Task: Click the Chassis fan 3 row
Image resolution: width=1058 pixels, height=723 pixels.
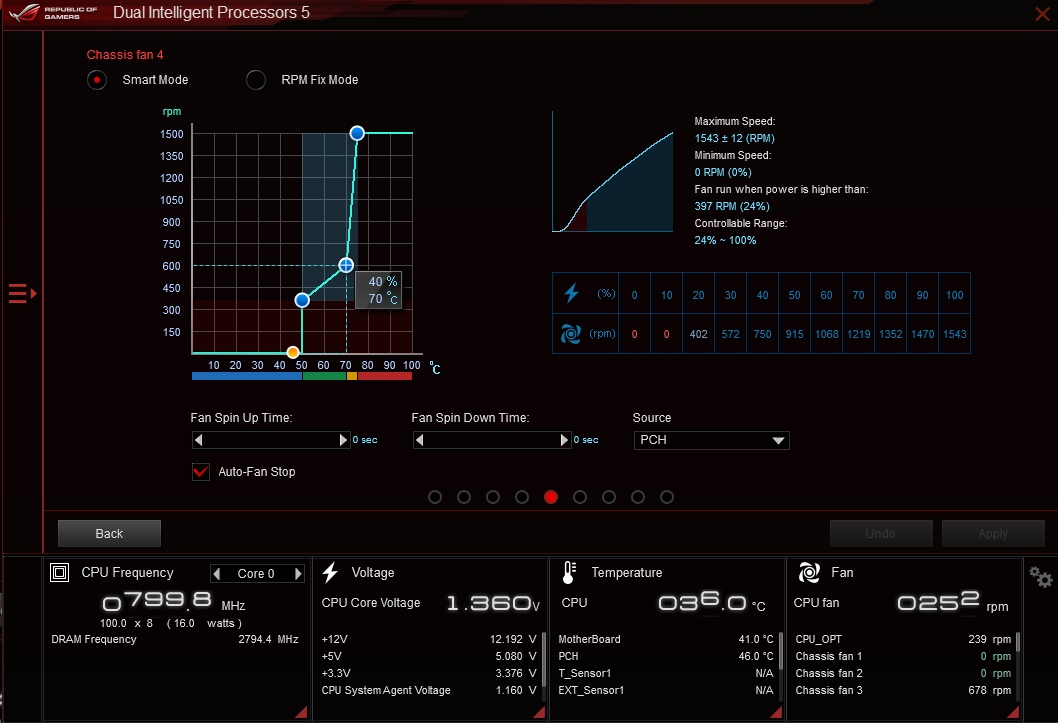Action: pos(903,690)
